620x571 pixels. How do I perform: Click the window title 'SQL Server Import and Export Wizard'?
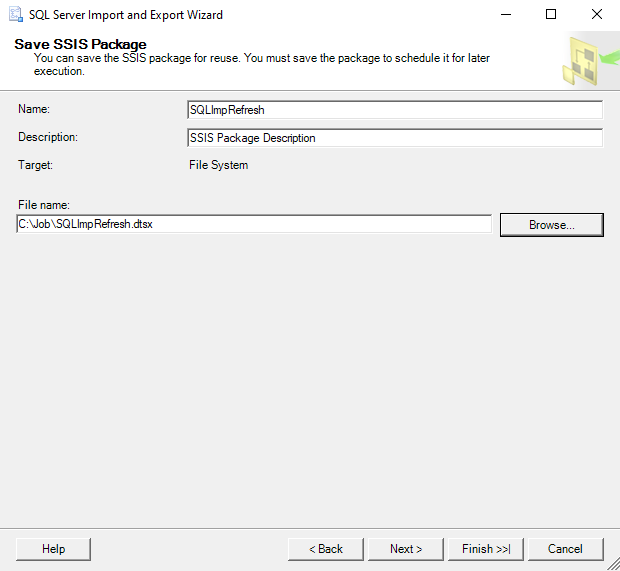click(126, 15)
